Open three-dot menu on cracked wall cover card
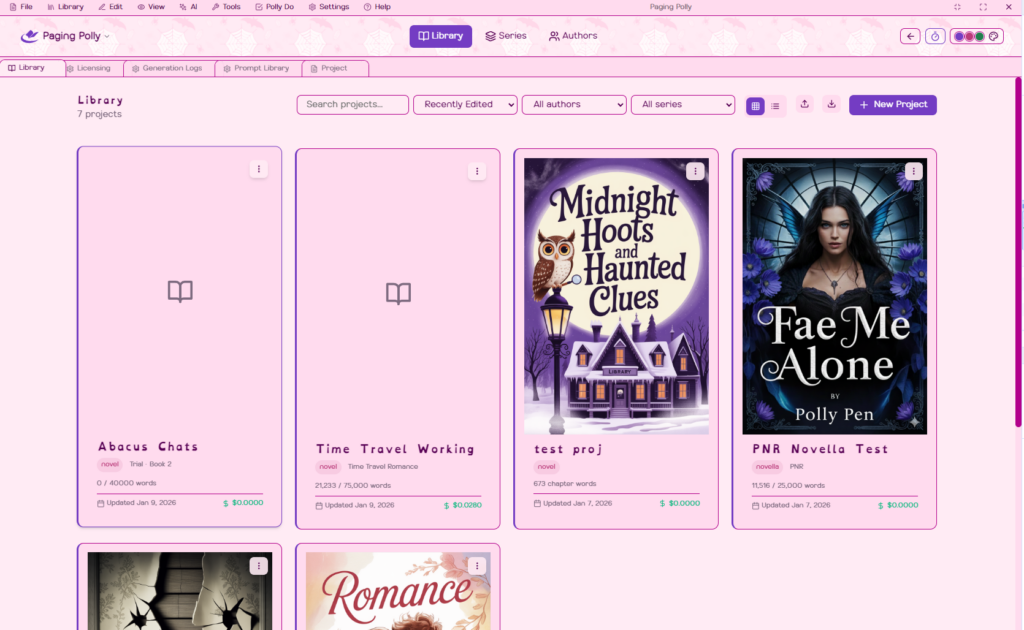The width and height of the screenshot is (1024, 630). point(259,566)
